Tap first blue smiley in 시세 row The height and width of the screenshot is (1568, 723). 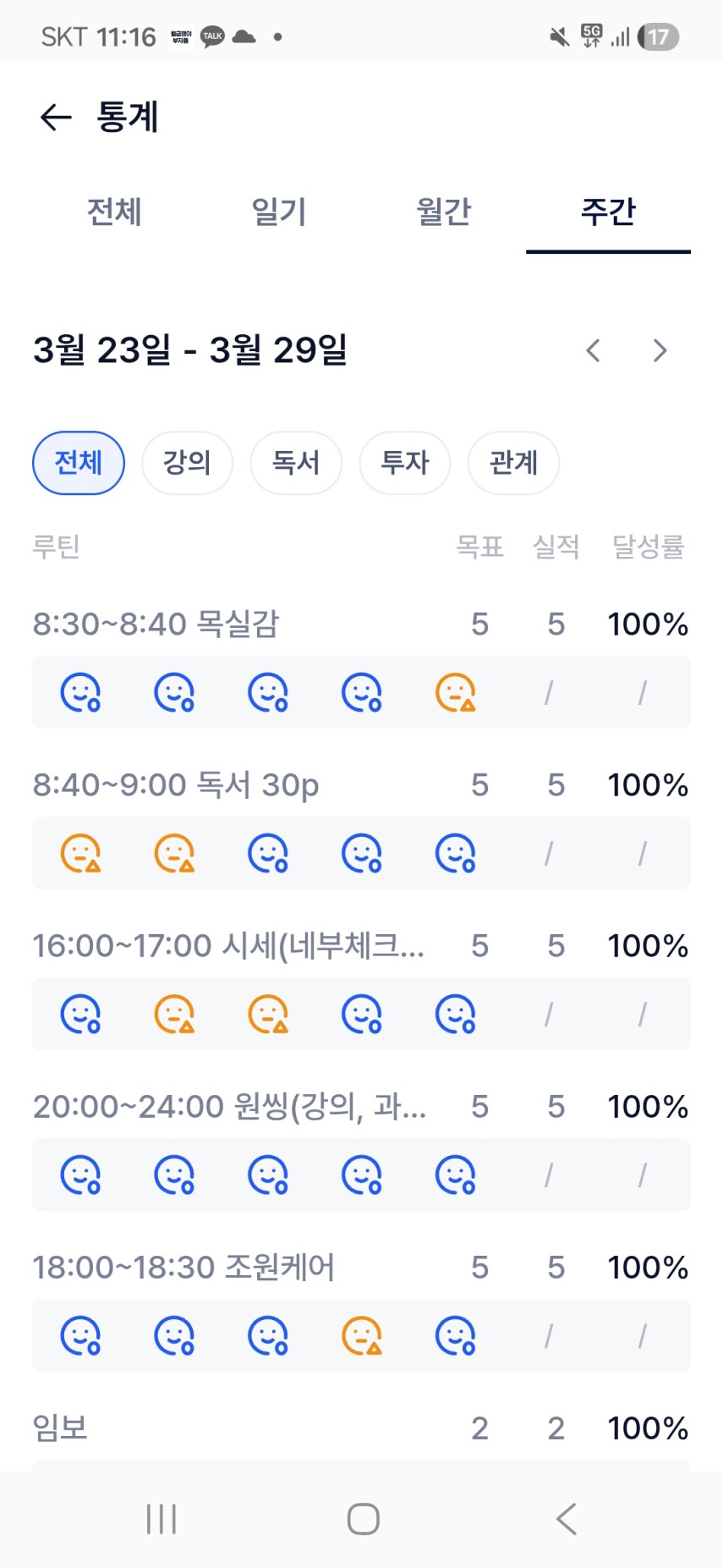tap(80, 1014)
